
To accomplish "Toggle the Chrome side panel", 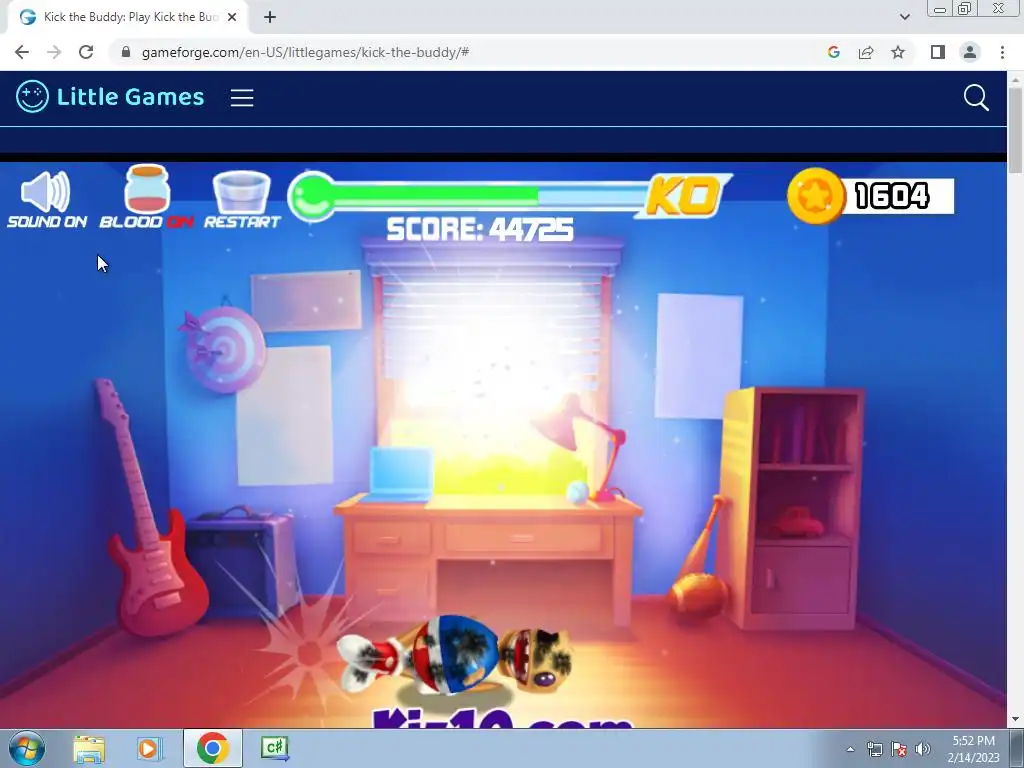I will pos(938,52).
